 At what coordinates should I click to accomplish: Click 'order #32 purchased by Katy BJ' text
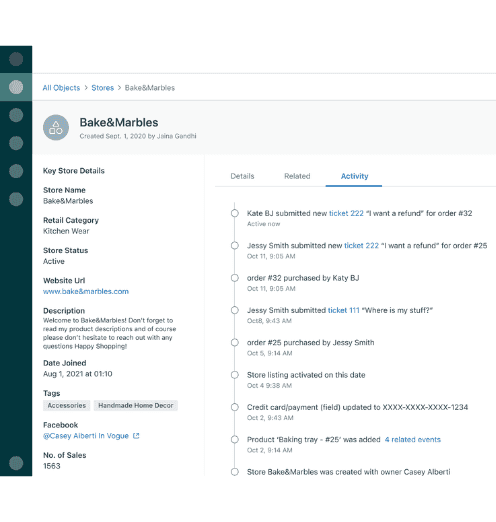point(303,278)
